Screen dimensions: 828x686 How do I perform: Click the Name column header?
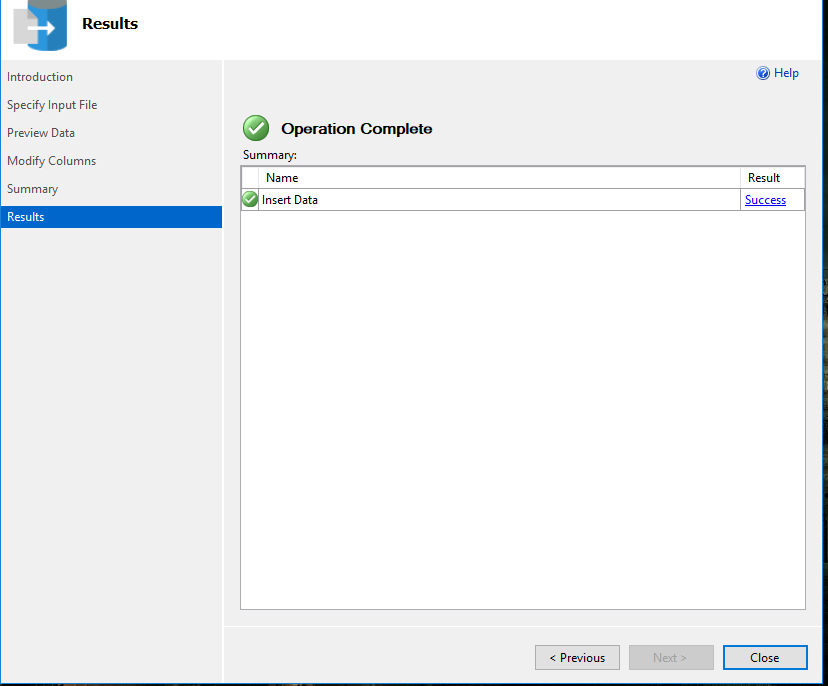coord(499,177)
